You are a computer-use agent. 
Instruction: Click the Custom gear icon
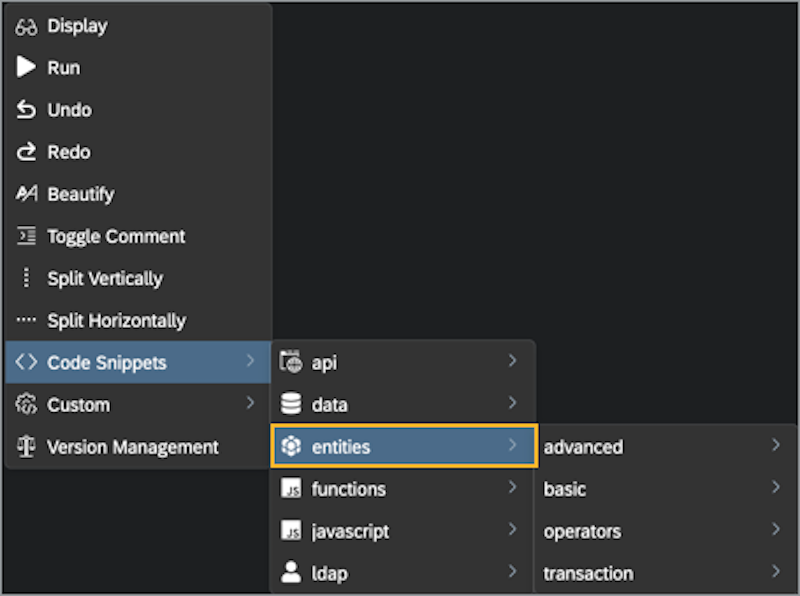(26, 404)
